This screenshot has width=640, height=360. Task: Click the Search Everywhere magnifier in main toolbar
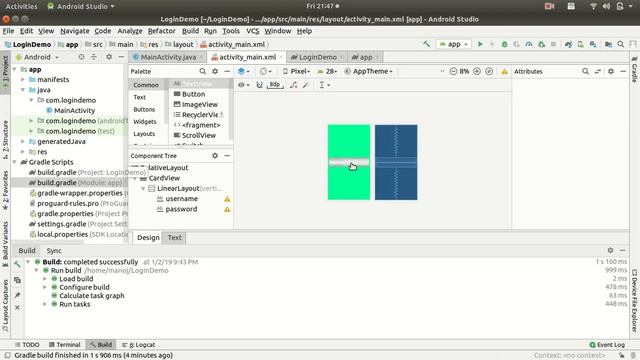coord(621,44)
